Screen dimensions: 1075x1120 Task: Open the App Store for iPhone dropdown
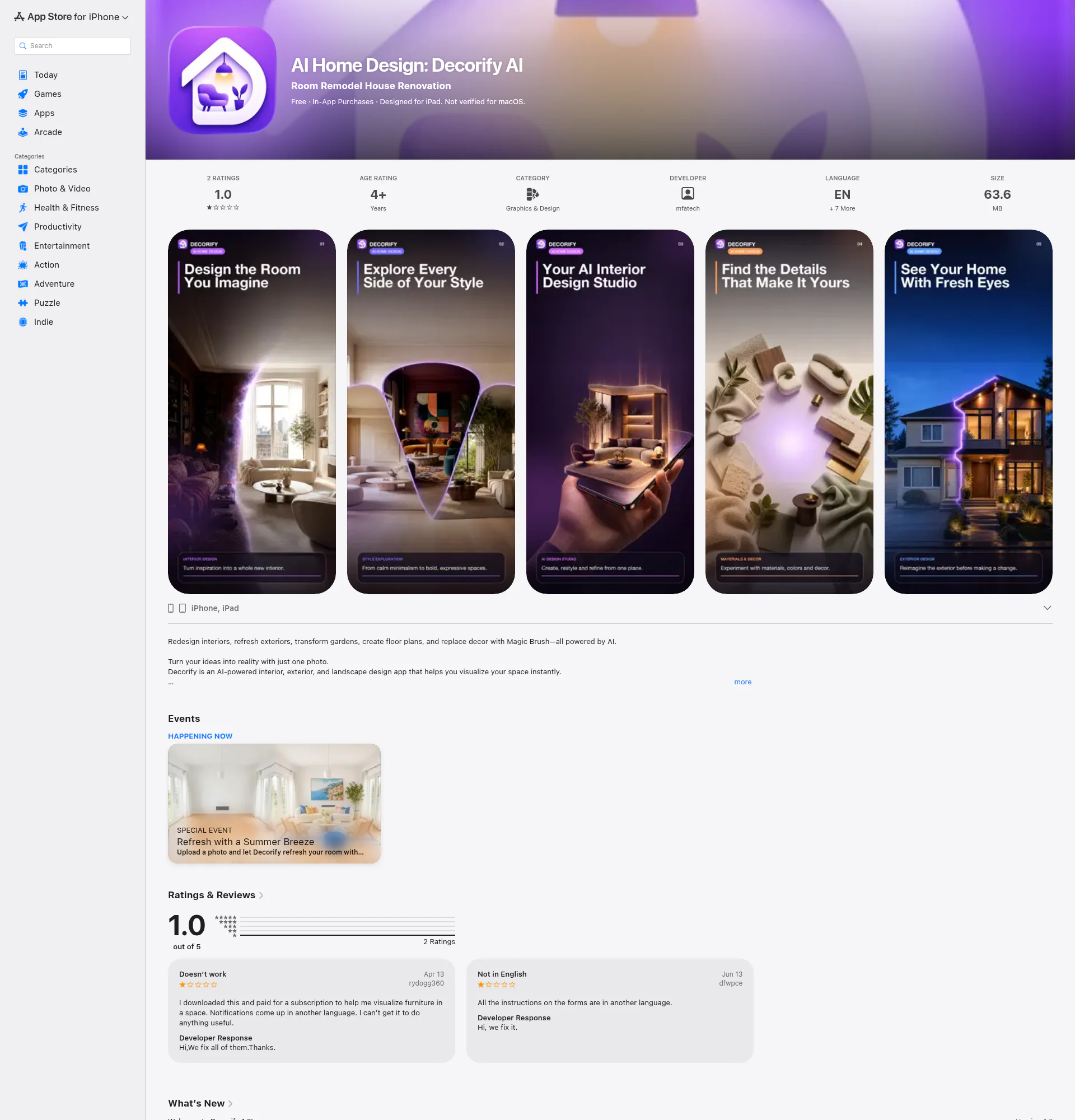pos(72,17)
